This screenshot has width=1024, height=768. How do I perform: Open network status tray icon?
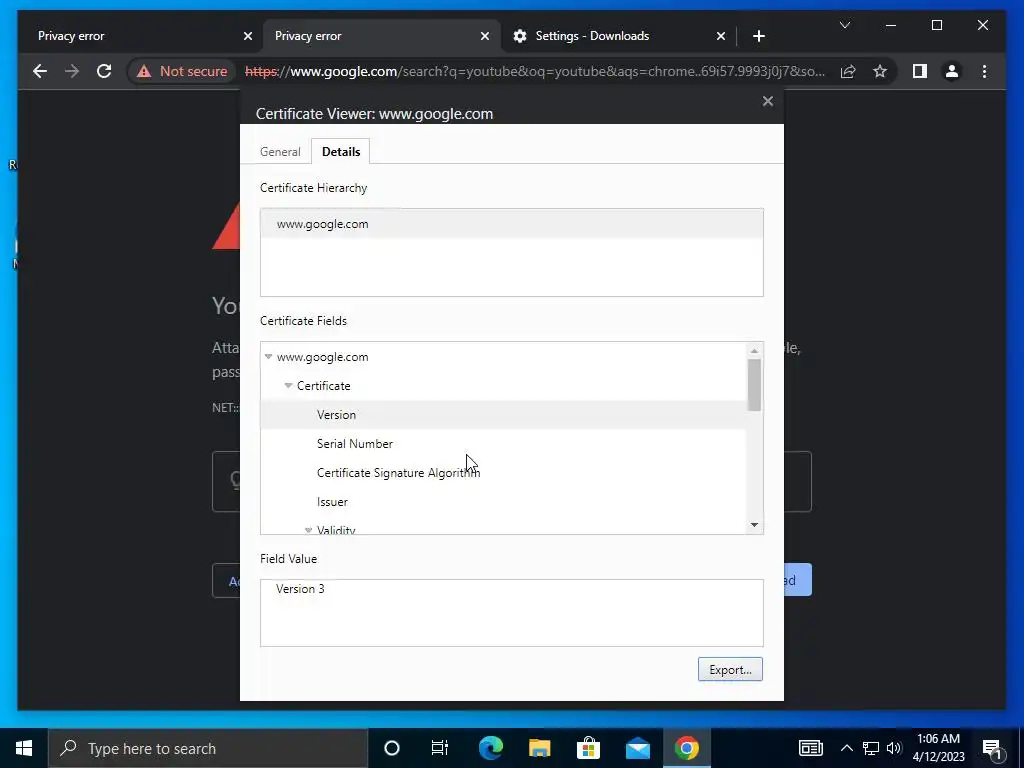[871, 748]
